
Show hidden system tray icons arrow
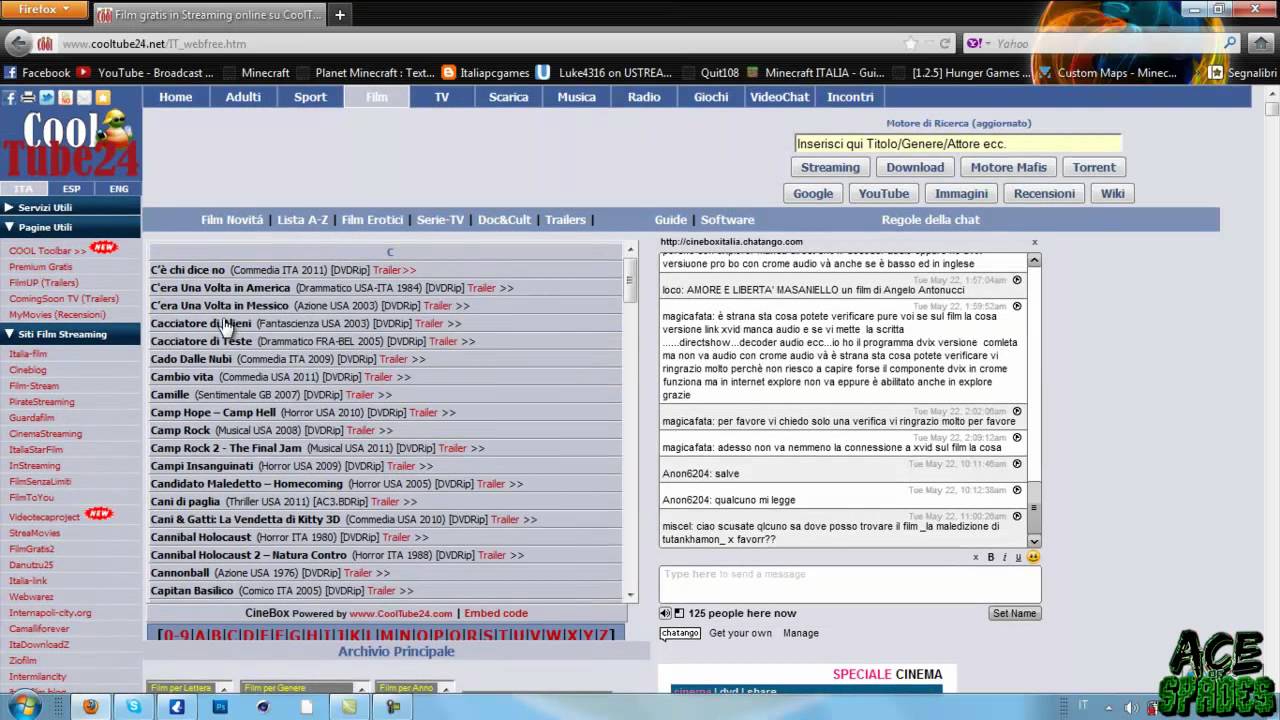tap(1108, 707)
